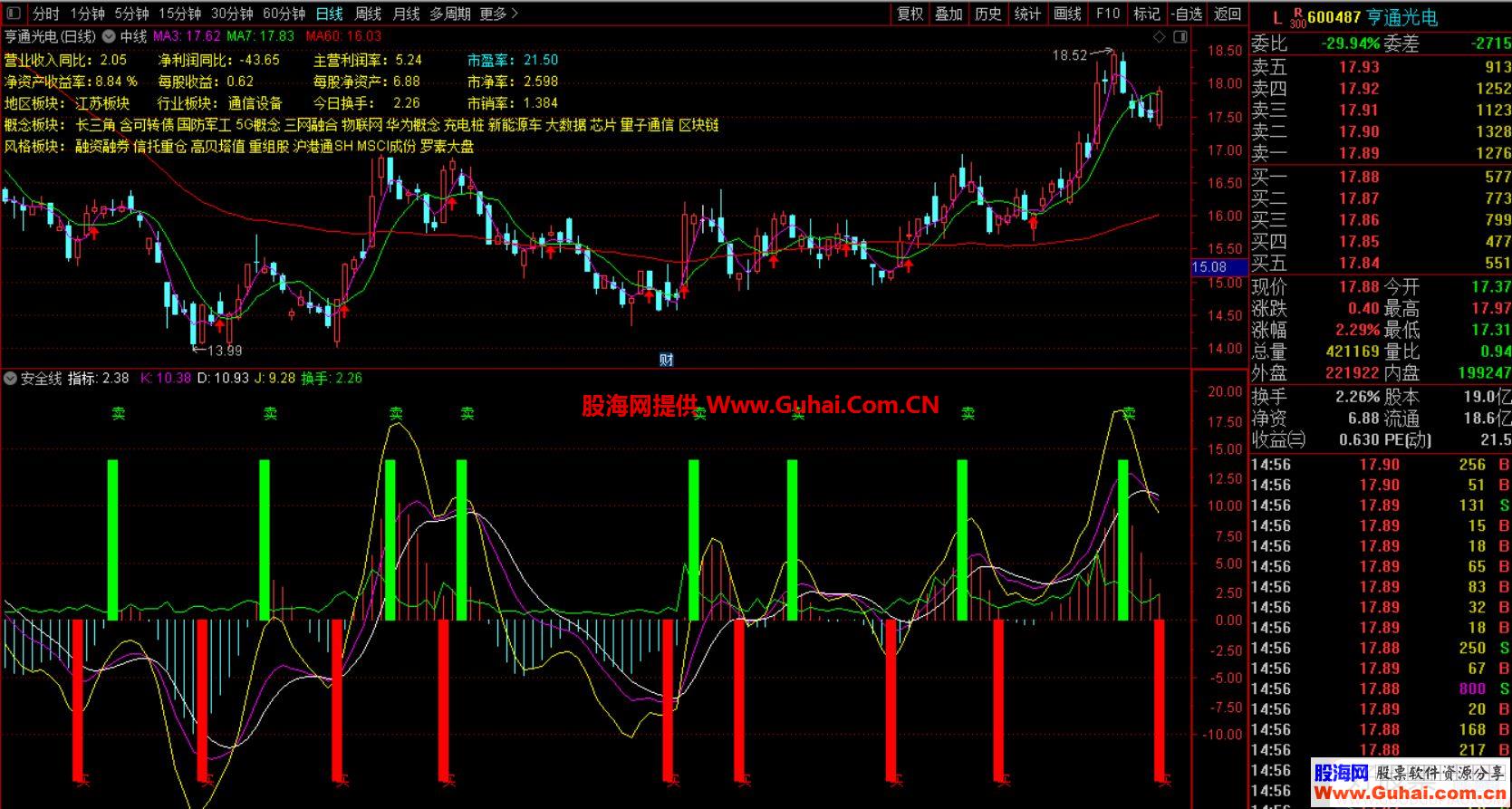This screenshot has height=809, width=1512.
Task: Select the 分时 timeframe tab
Action: coord(45,14)
